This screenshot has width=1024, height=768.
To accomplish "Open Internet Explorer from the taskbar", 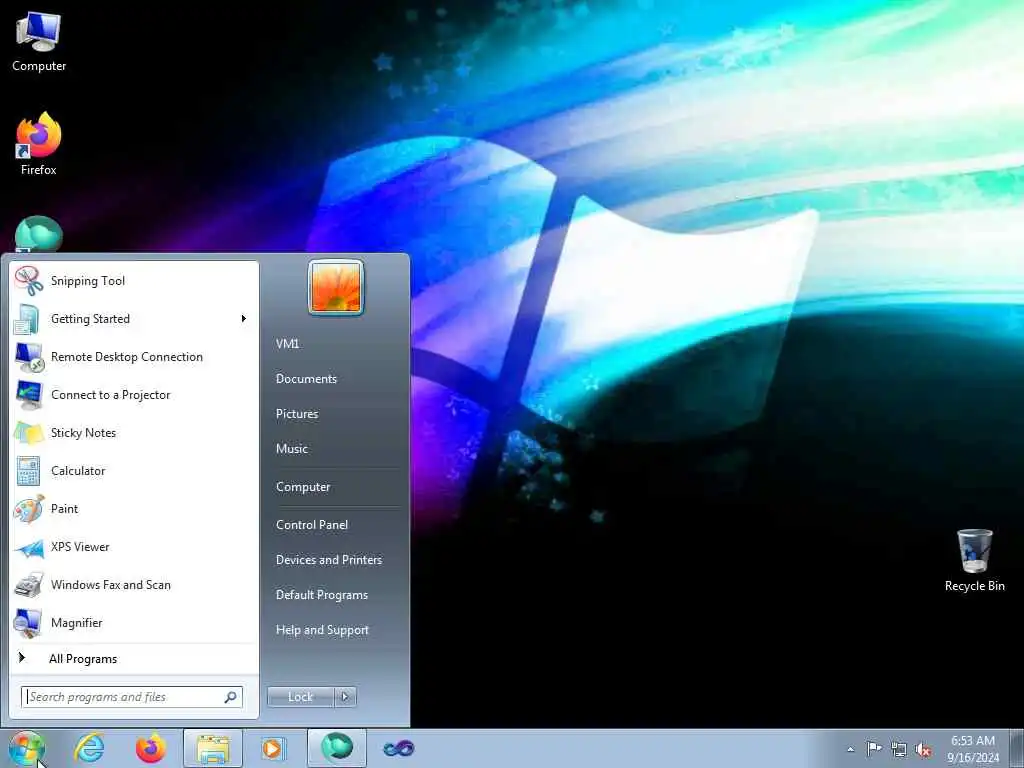I will [x=89, y=748].
